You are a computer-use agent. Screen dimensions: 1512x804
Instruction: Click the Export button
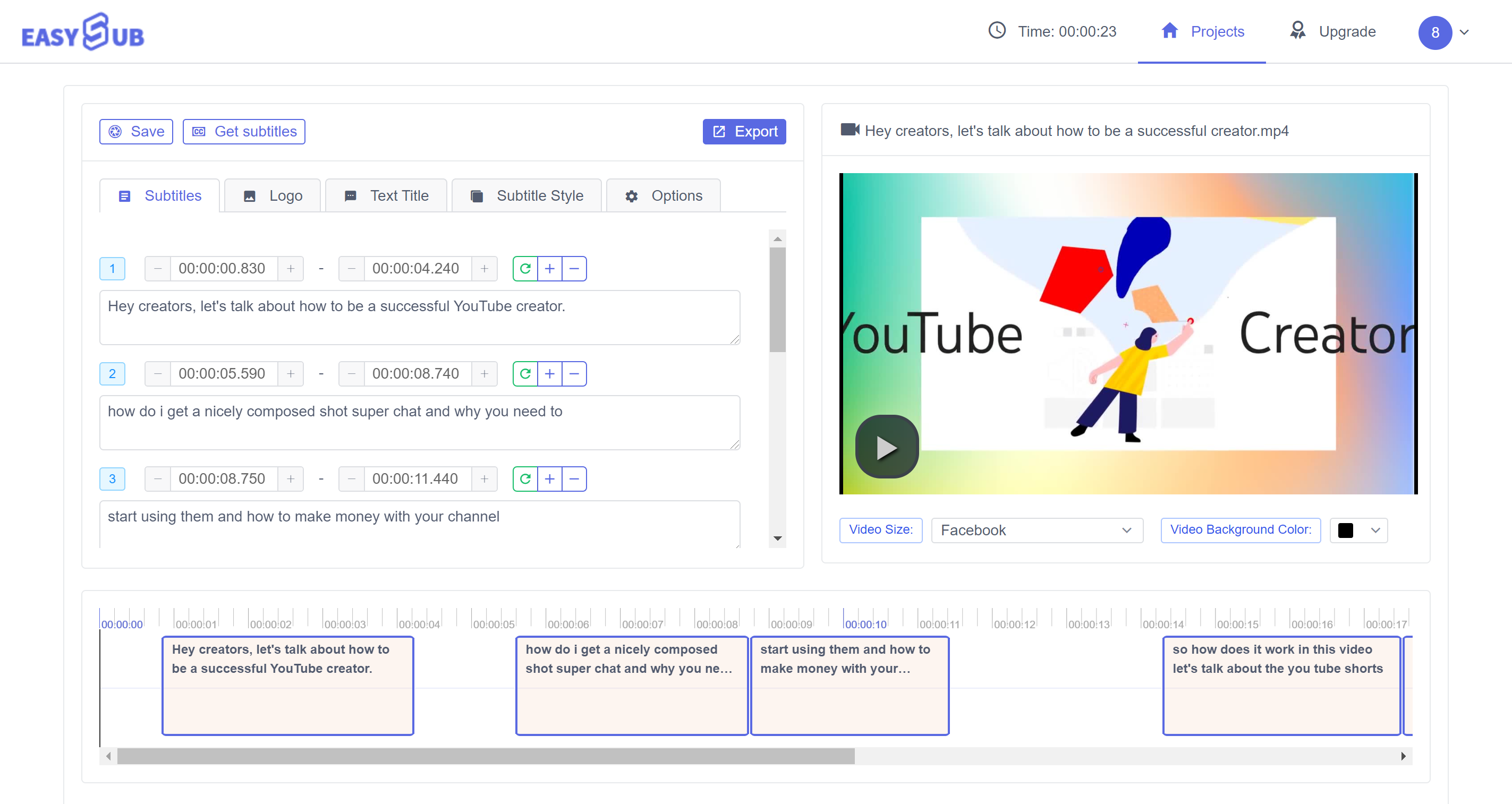[x=744, y=132]
